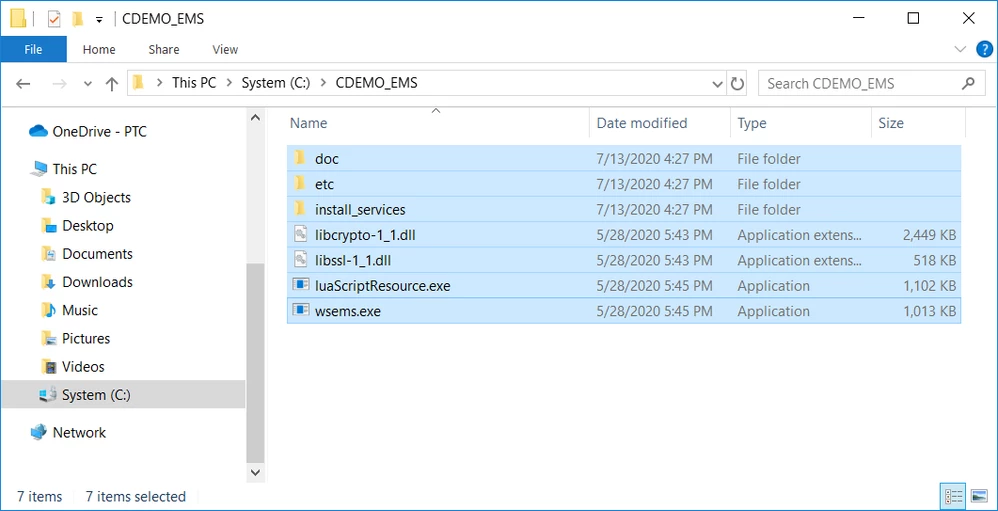Screen dimensions: 998x511
Task: Go up one folder level
Action: (x=112, y=83)
